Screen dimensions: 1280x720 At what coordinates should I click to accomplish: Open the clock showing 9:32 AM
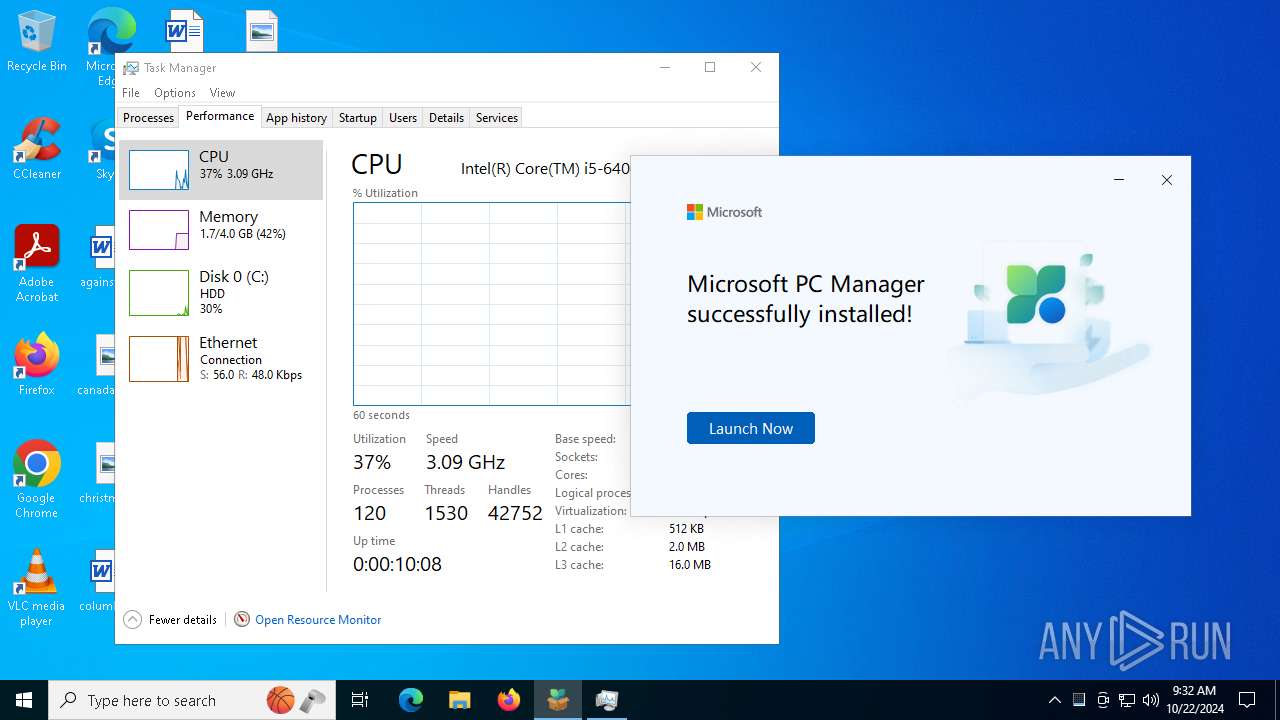tap(1194, 700)
